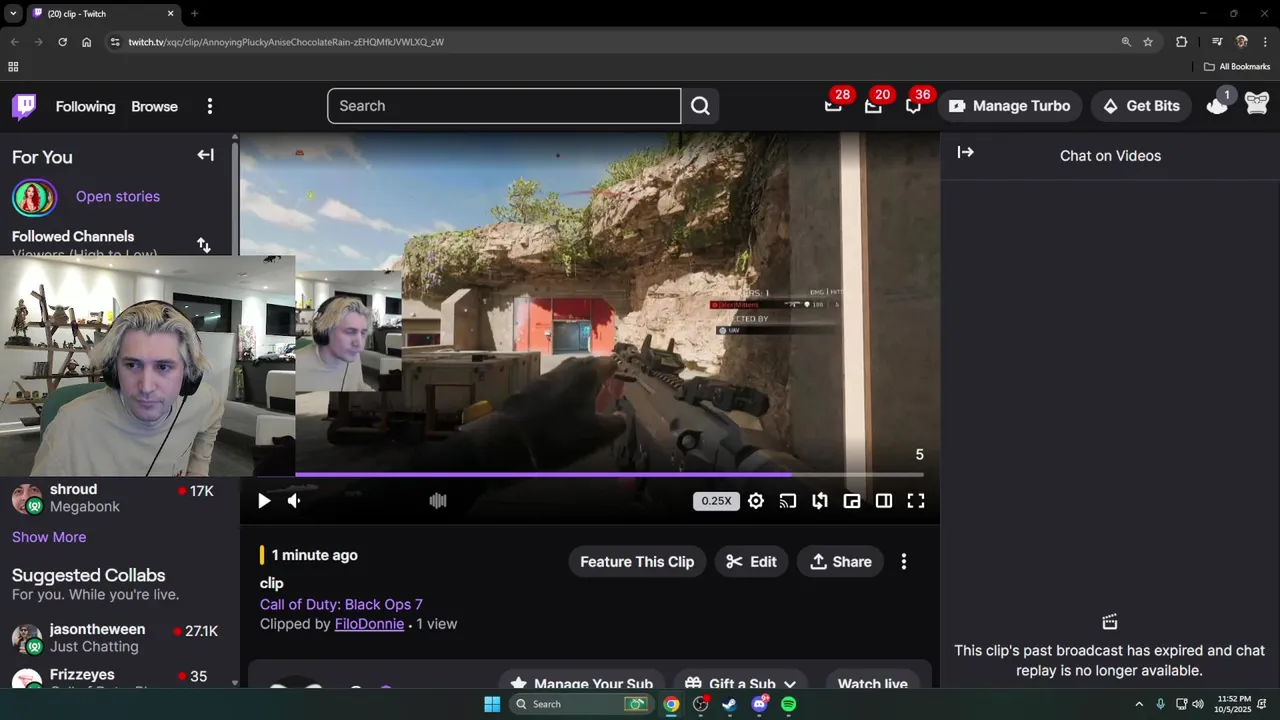This screenshot has width=1280, height=720.
Task: Open whispers icon showing 20 badge
Action: coord(873,105)
